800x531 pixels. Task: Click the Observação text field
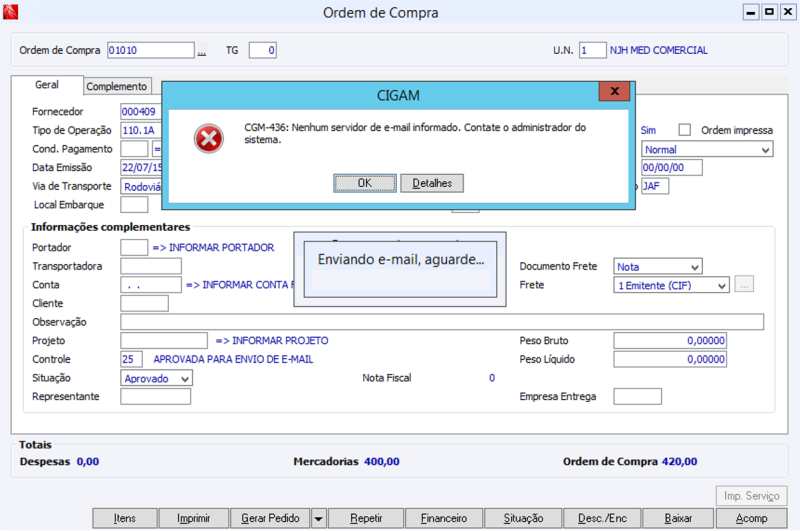[442, 322]
